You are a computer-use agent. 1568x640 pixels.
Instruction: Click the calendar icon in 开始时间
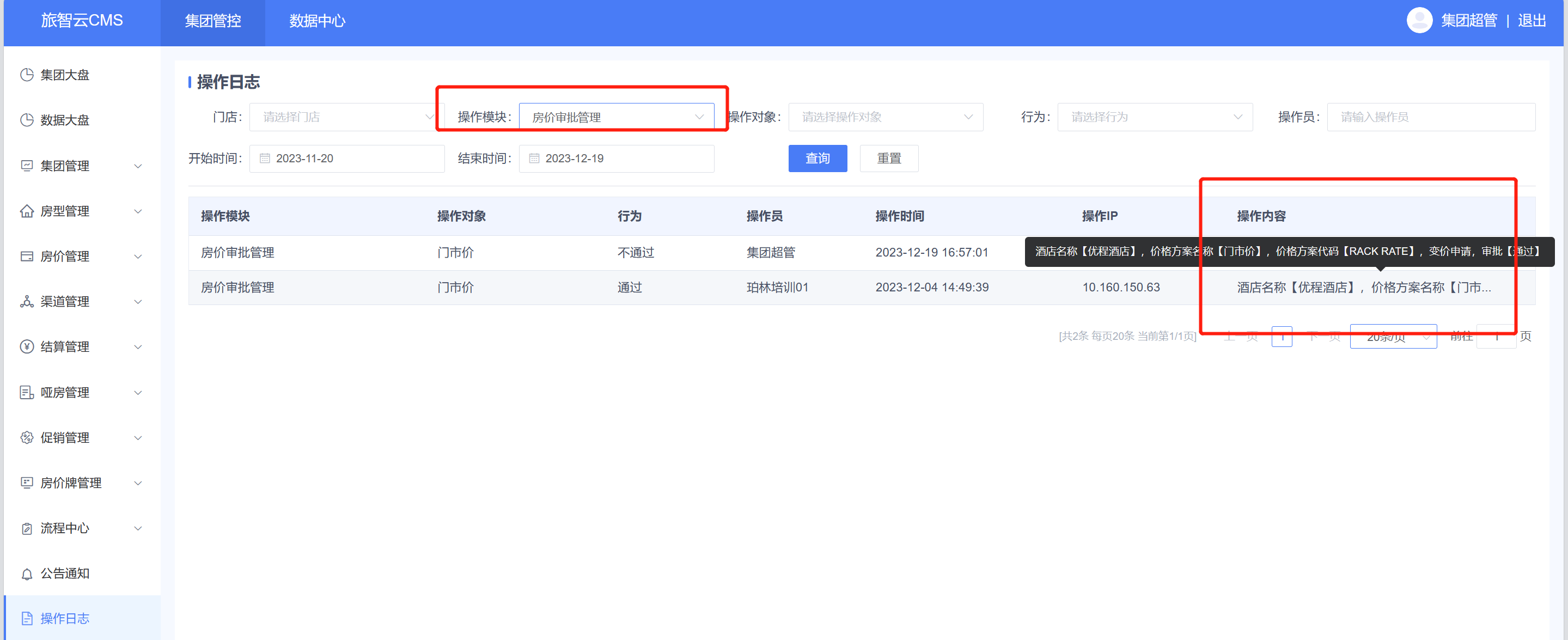(265, 159)
